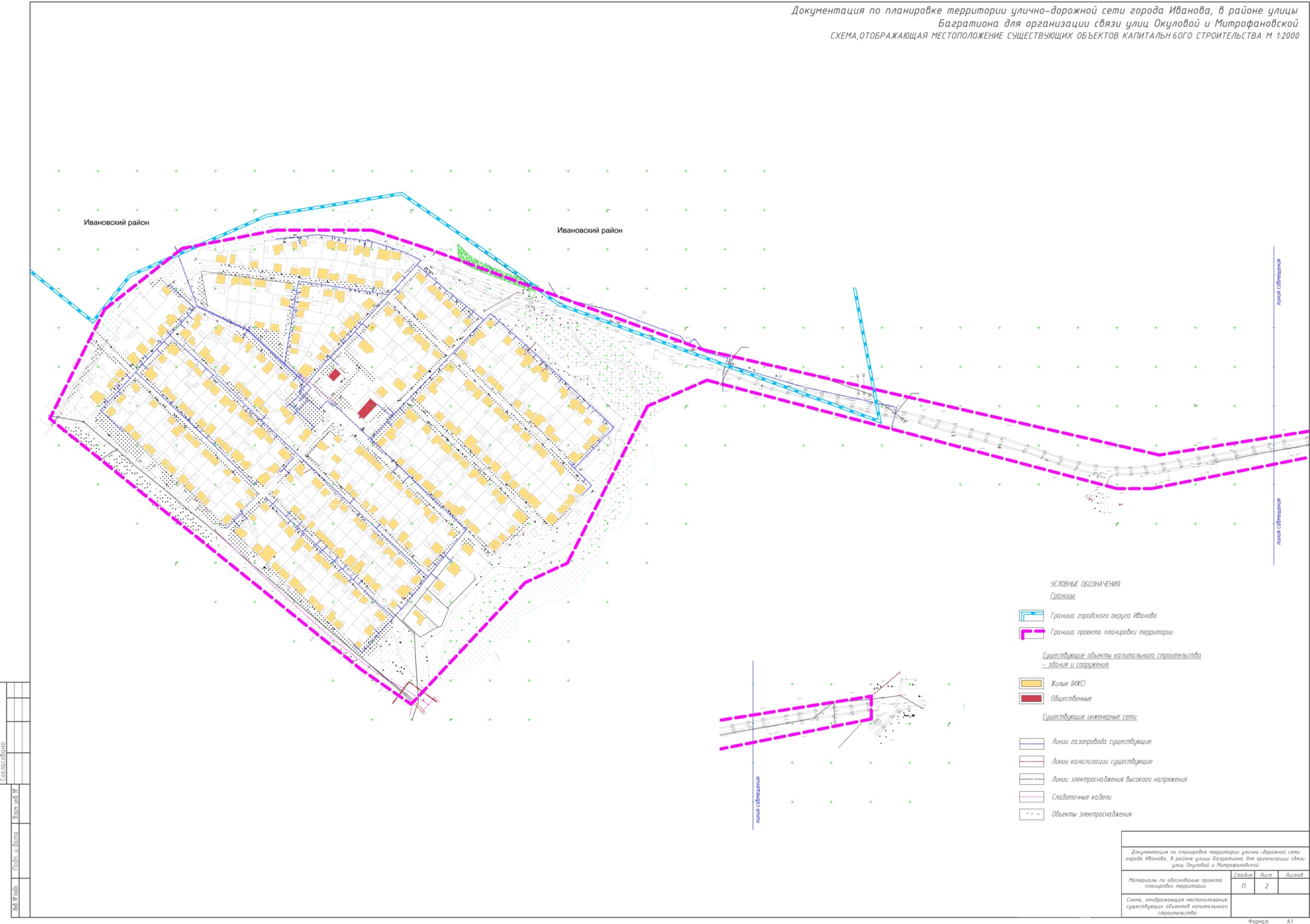Click the large red public building on map
1310x924 pixels.
(367, 409)
